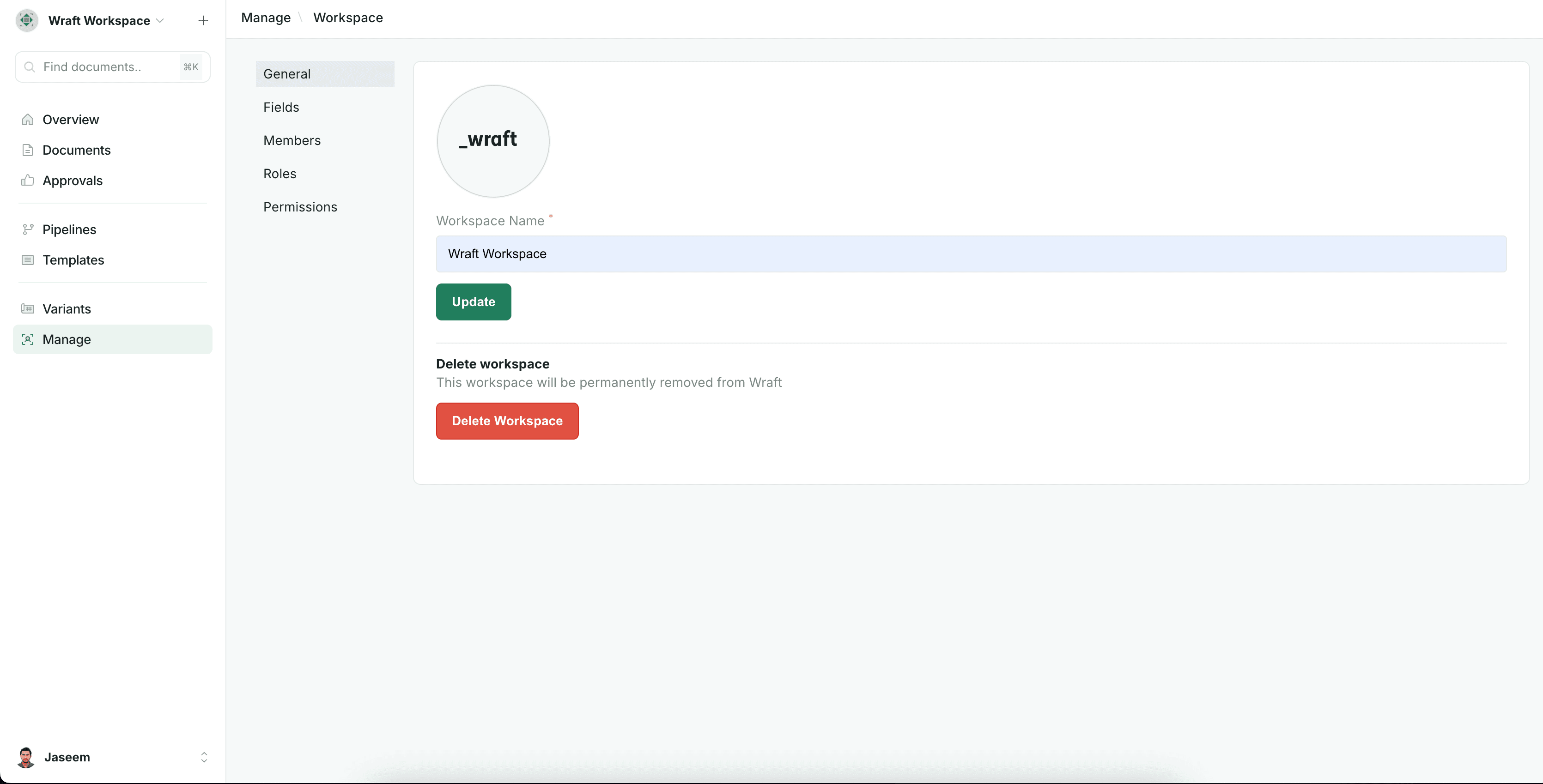The width and height of the screenshot is (1543, 784).
Task: Open Documents in the sidebar
Action: tap(77, 150)
